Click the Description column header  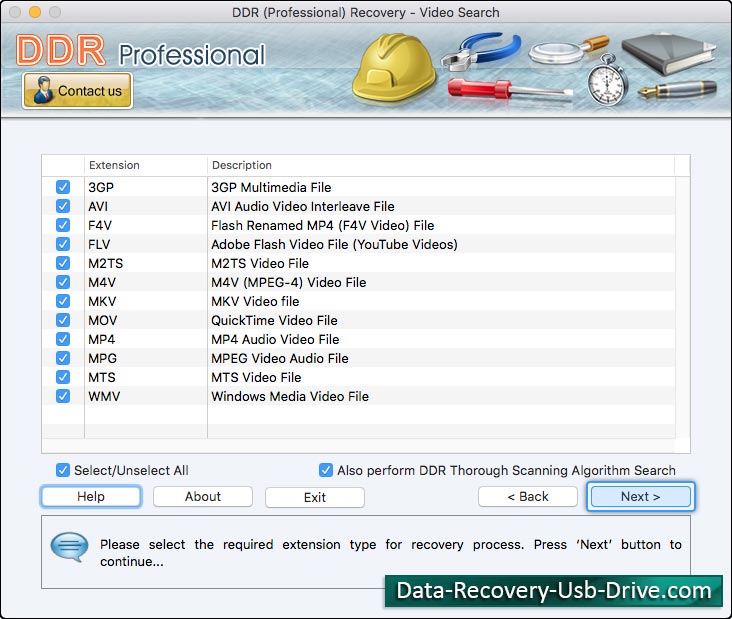coord(441,165)
